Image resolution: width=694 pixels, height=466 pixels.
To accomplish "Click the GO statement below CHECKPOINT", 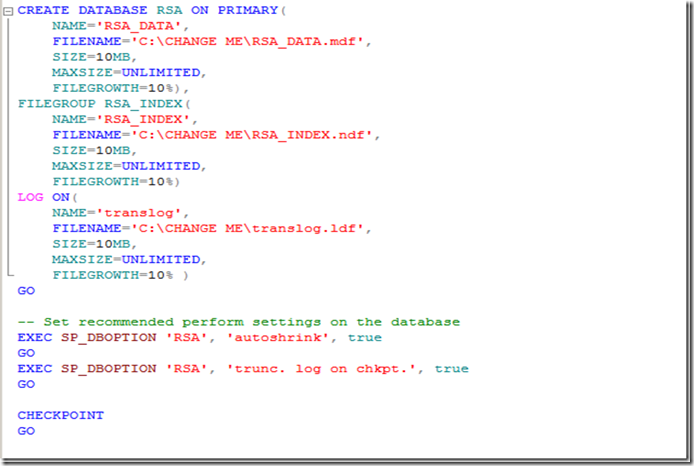I will point(26,431).
